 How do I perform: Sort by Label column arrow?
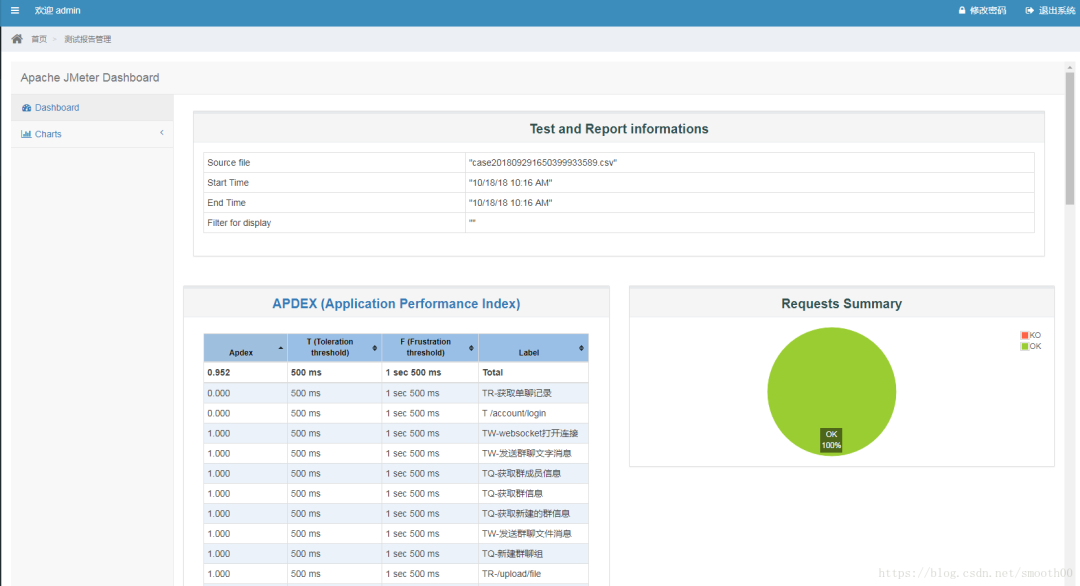581,348
